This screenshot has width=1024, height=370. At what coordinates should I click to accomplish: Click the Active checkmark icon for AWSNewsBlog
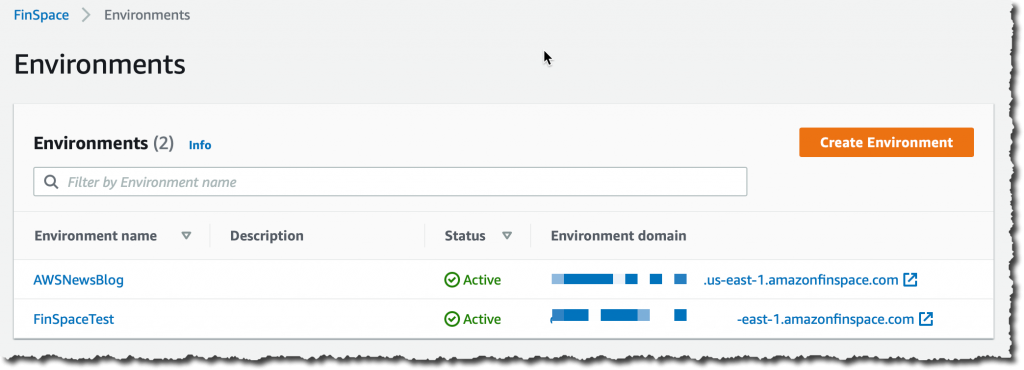[x=452, y=280]
